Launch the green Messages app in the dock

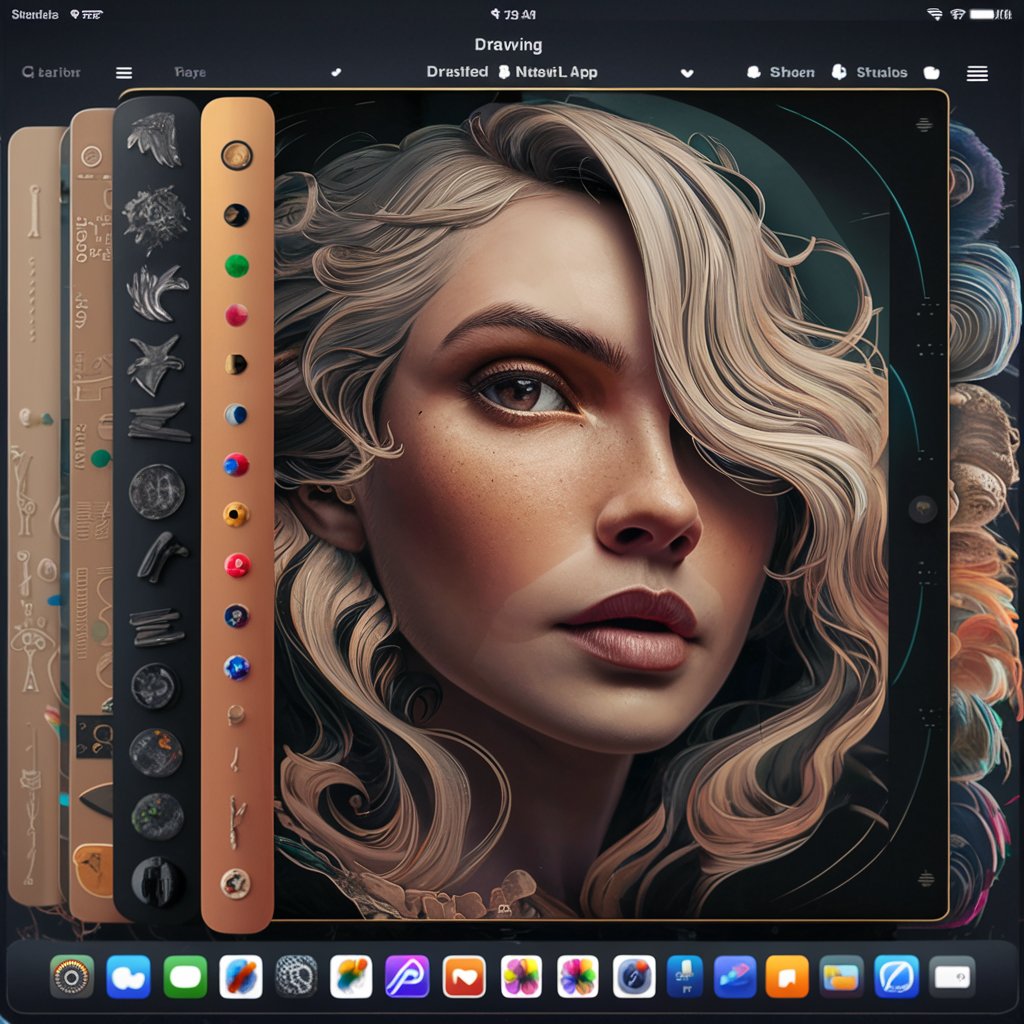coord(185,976)
